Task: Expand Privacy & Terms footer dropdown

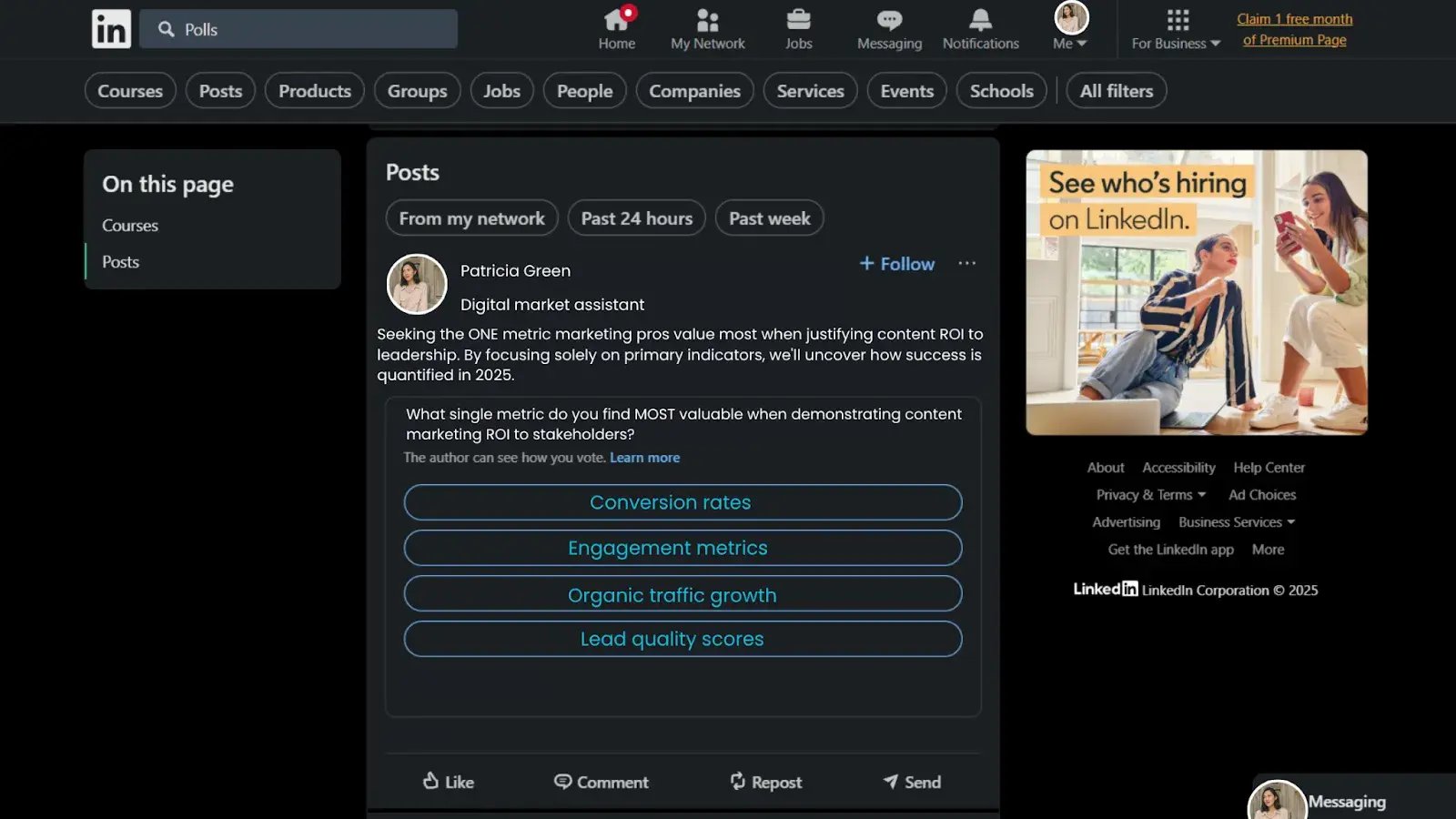Action: click(1151, 495)
